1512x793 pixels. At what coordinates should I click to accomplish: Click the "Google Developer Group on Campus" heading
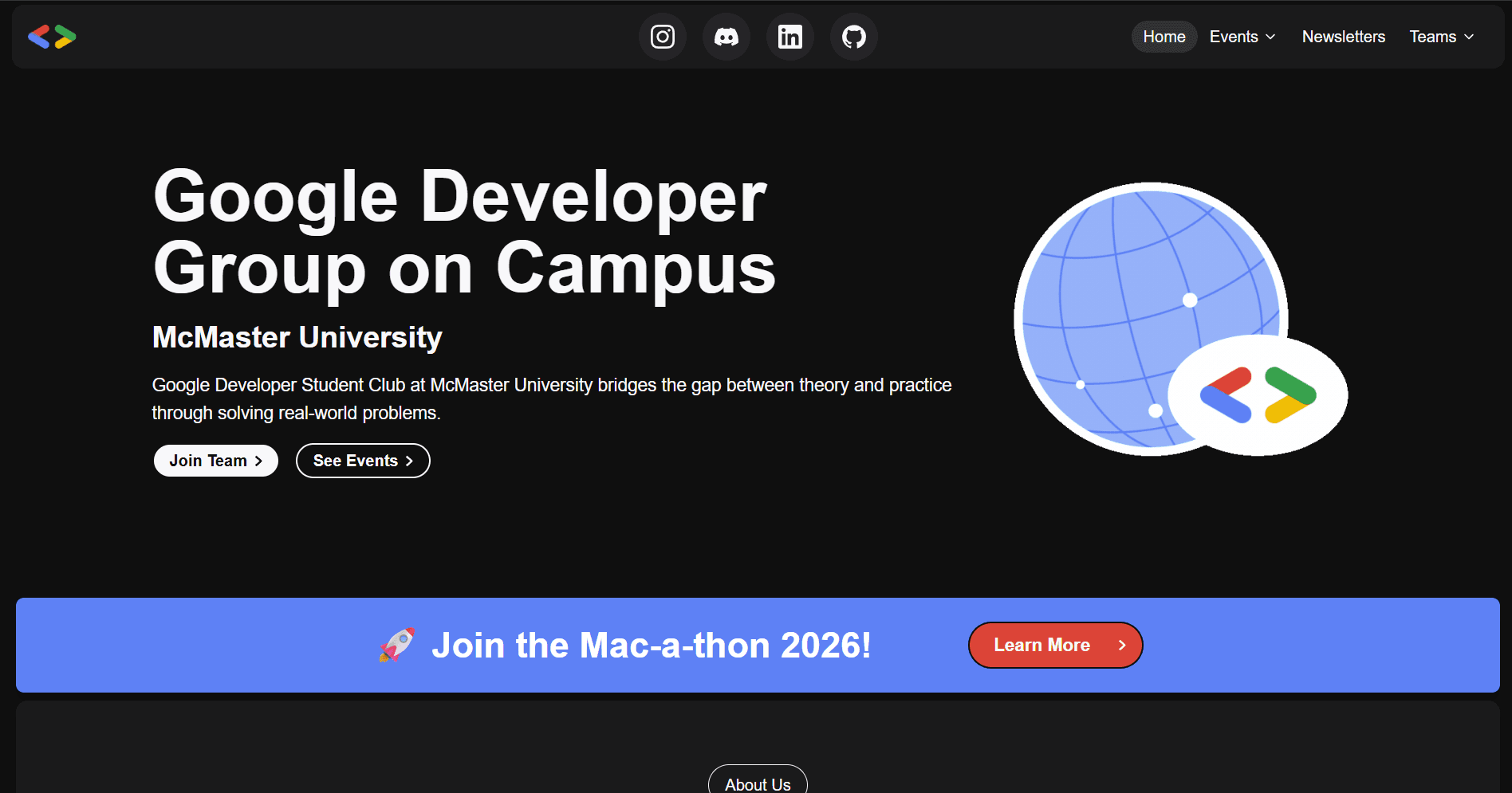(x=464, y=233)
